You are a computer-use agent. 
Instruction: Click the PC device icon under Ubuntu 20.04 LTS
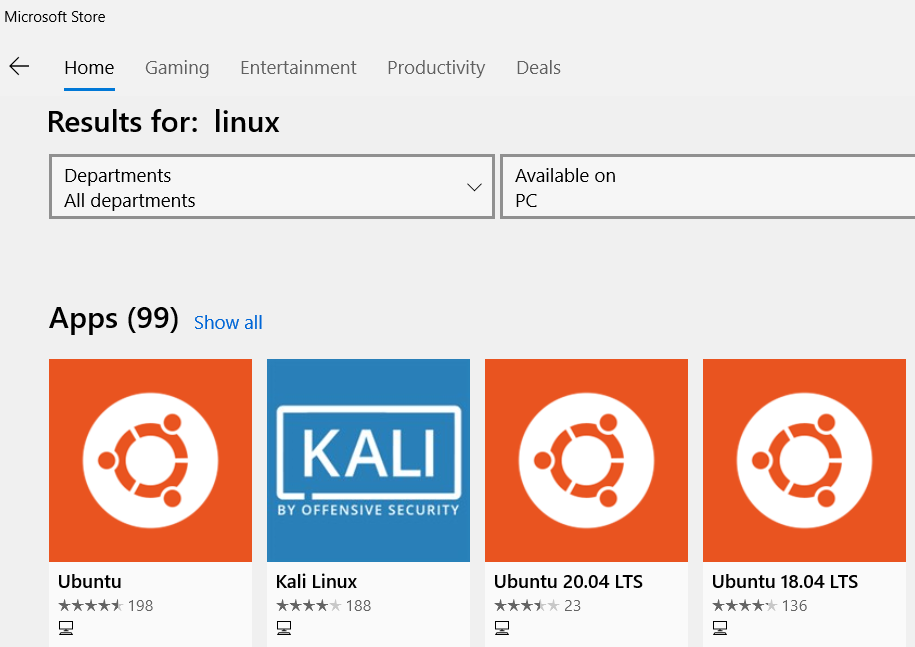click(x=502, y=628)
